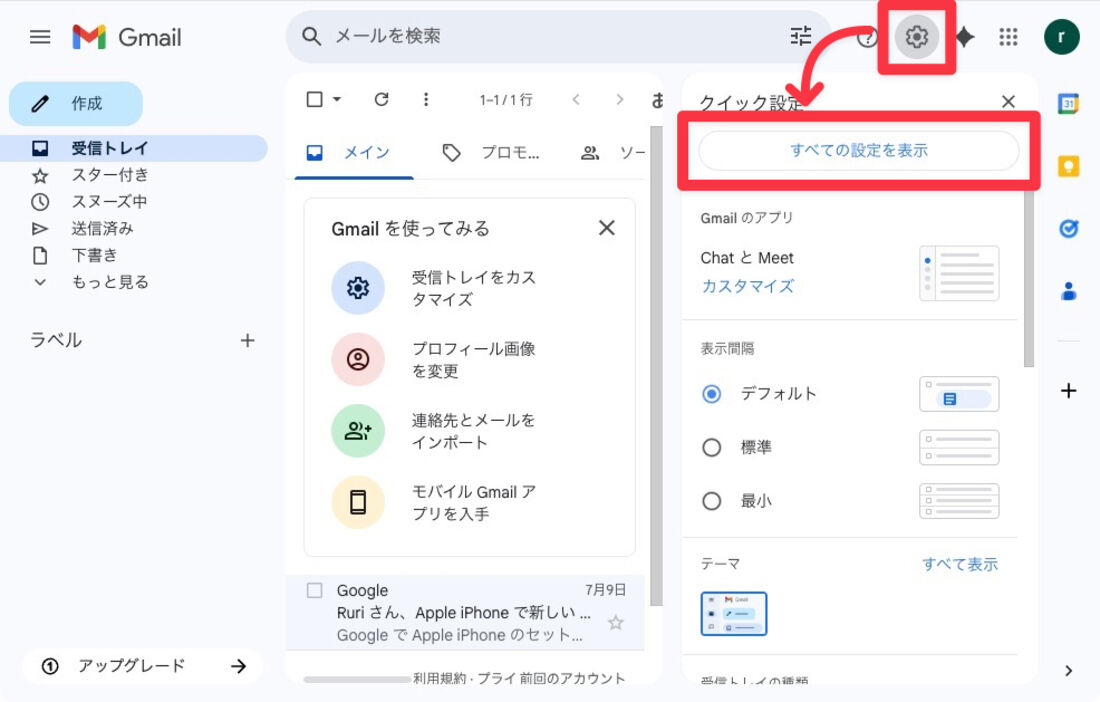Screen dimensions: 1100x702
Task: Go to older messages arrow
Action: click(x=619, y=100)
